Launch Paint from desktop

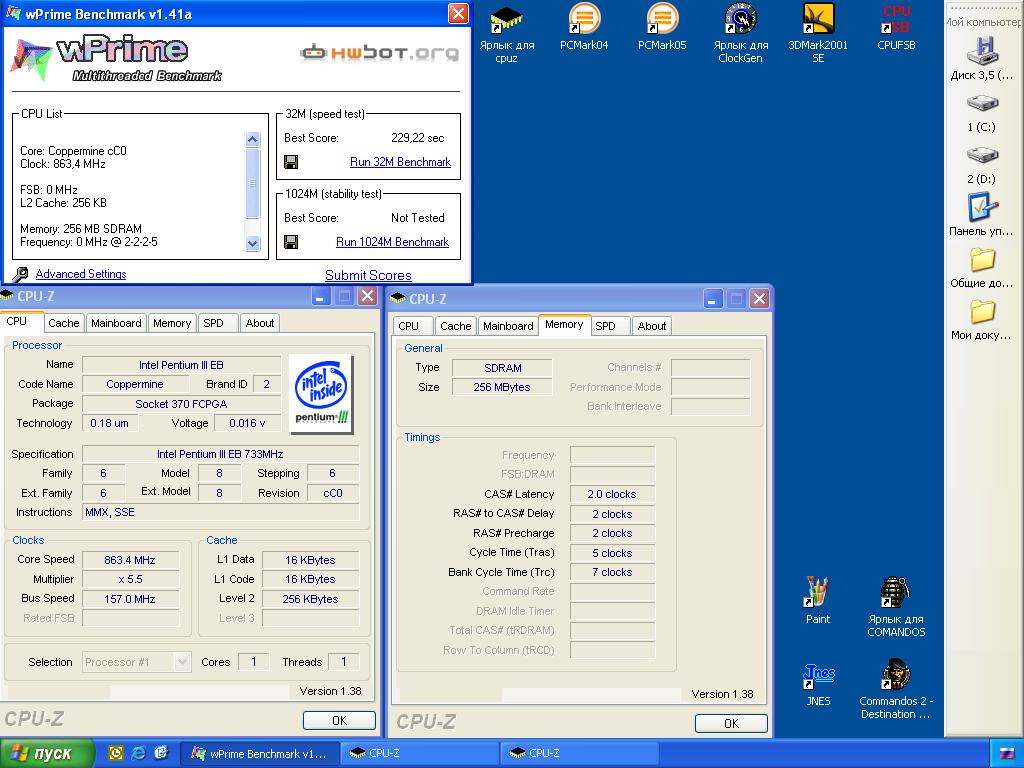click(818, 601)
